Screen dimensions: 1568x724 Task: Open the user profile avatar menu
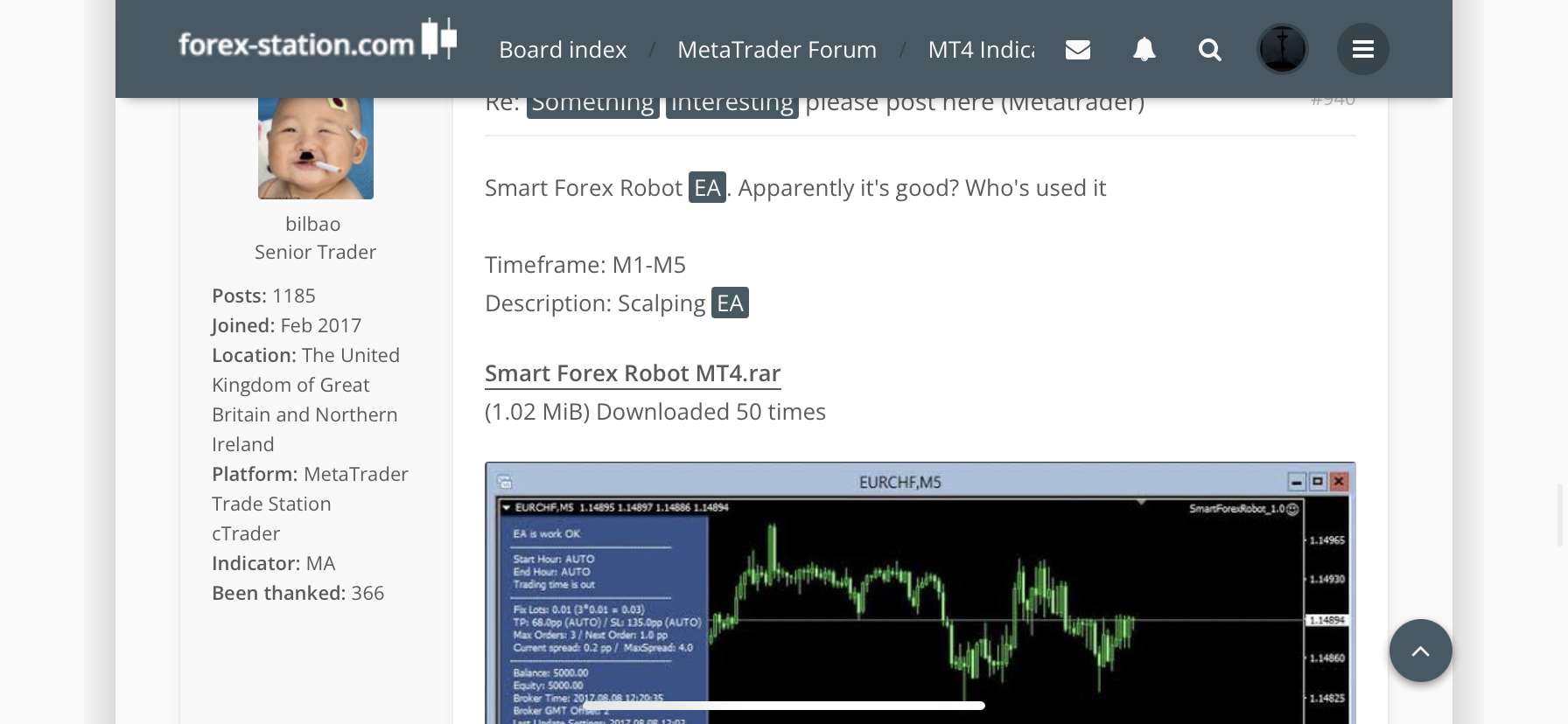pos(1283,49)
